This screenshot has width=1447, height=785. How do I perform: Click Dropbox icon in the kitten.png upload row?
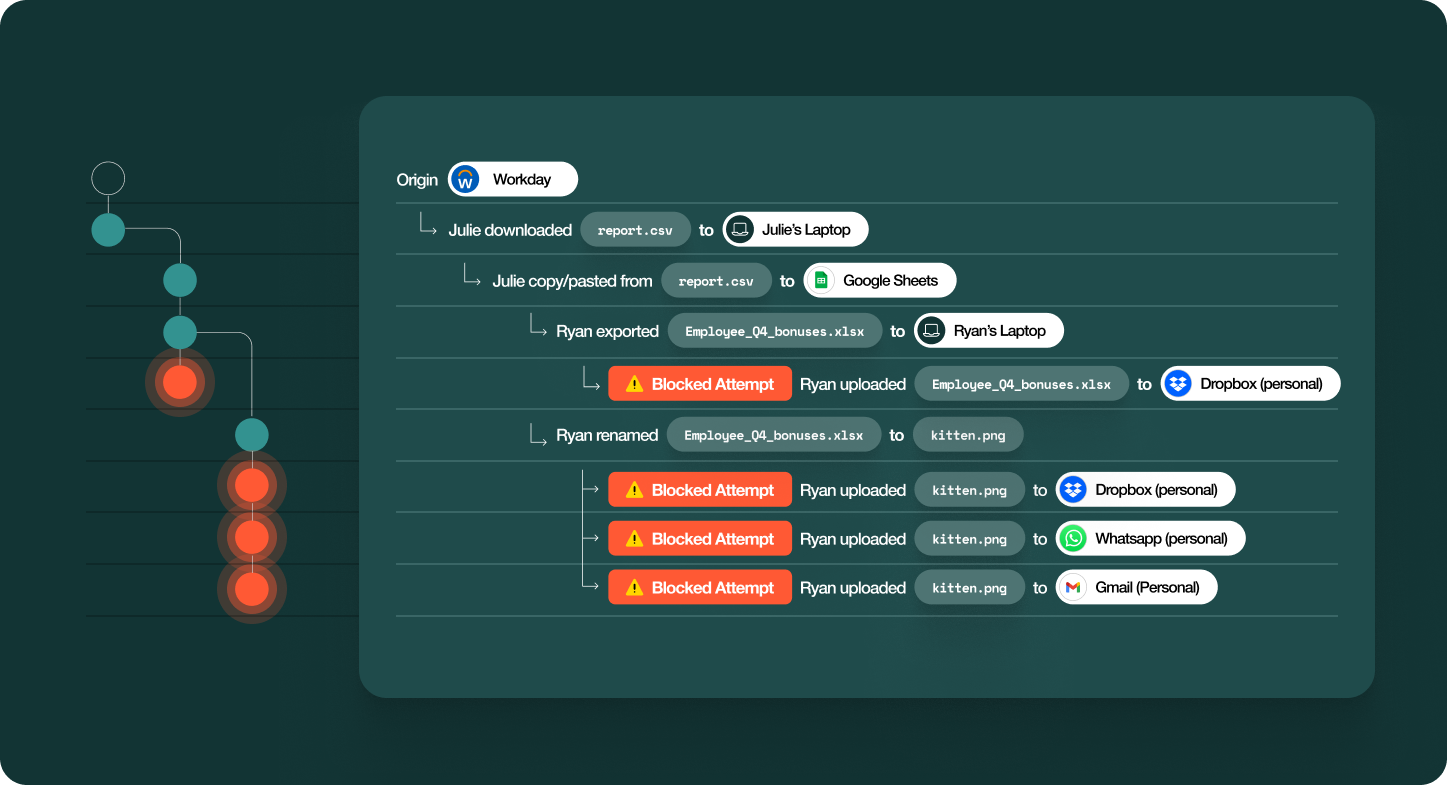coord(1073,490)
